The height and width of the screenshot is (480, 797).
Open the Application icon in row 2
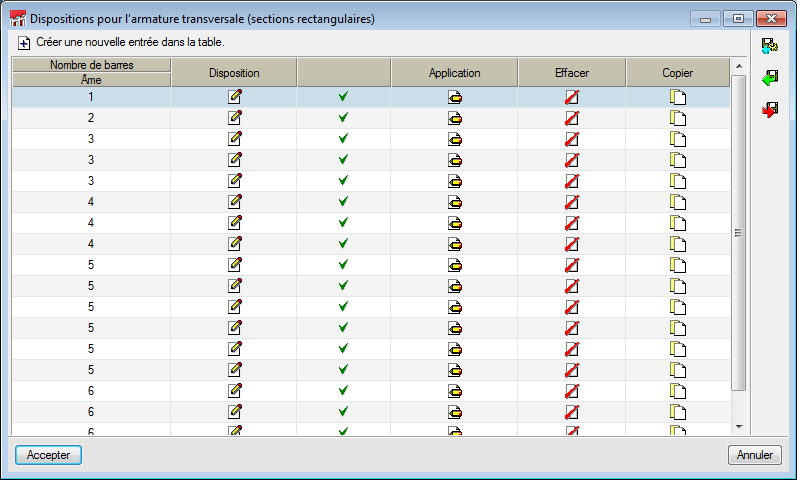[x=455, y=118]
